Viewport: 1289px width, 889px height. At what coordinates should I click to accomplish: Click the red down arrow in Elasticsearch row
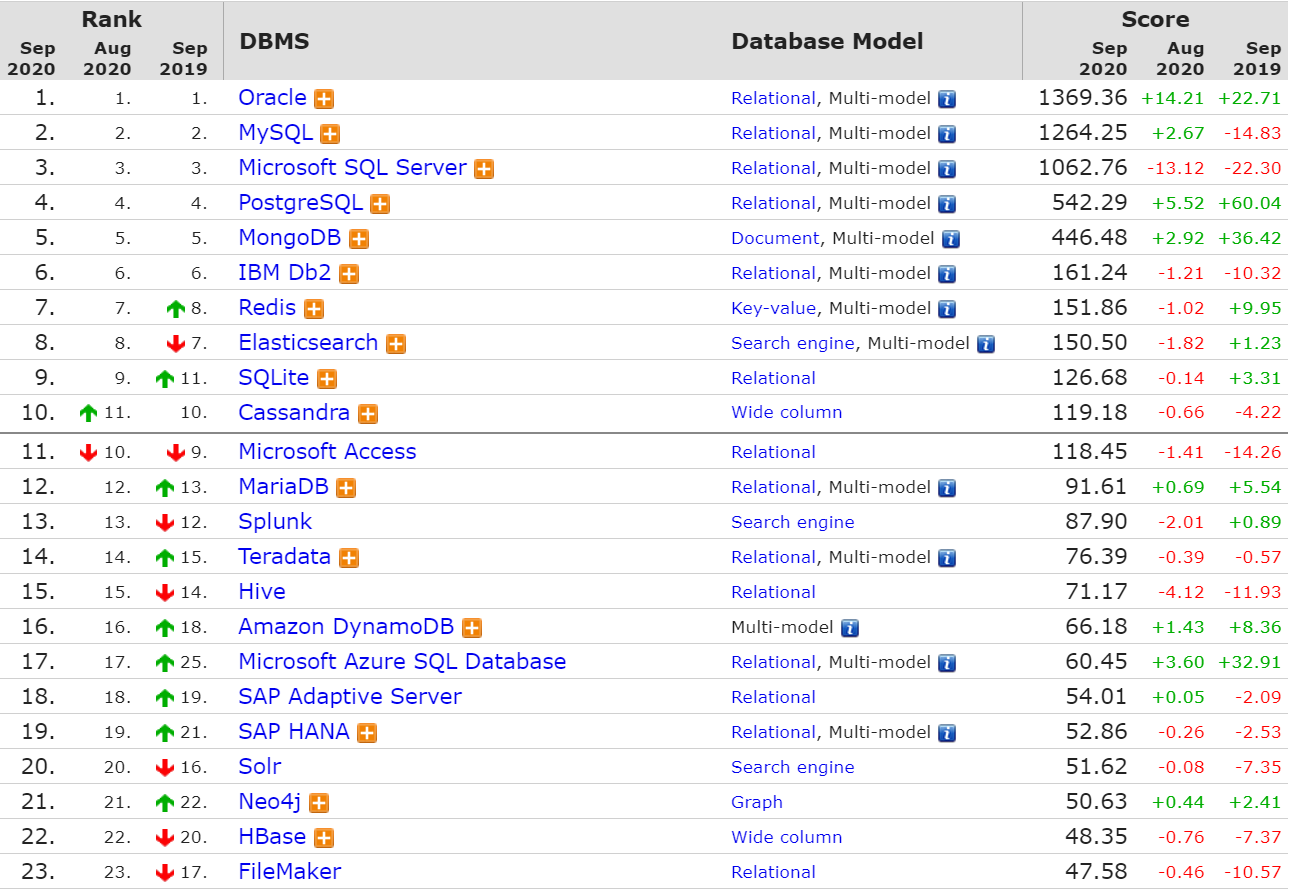(177, 344)
